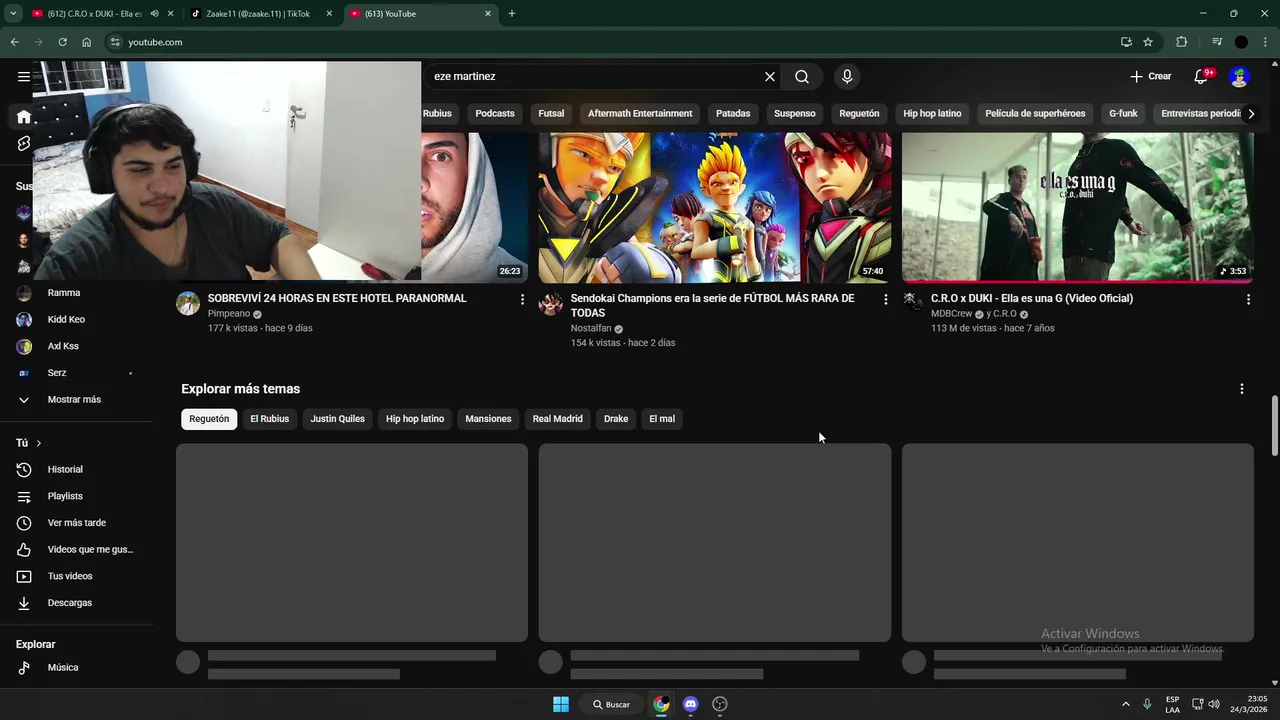This screenshot has height=720, width=1280.
Task: Open options for Sendokai Champions video
Action: pyautogui.click(x=885, y=299)
